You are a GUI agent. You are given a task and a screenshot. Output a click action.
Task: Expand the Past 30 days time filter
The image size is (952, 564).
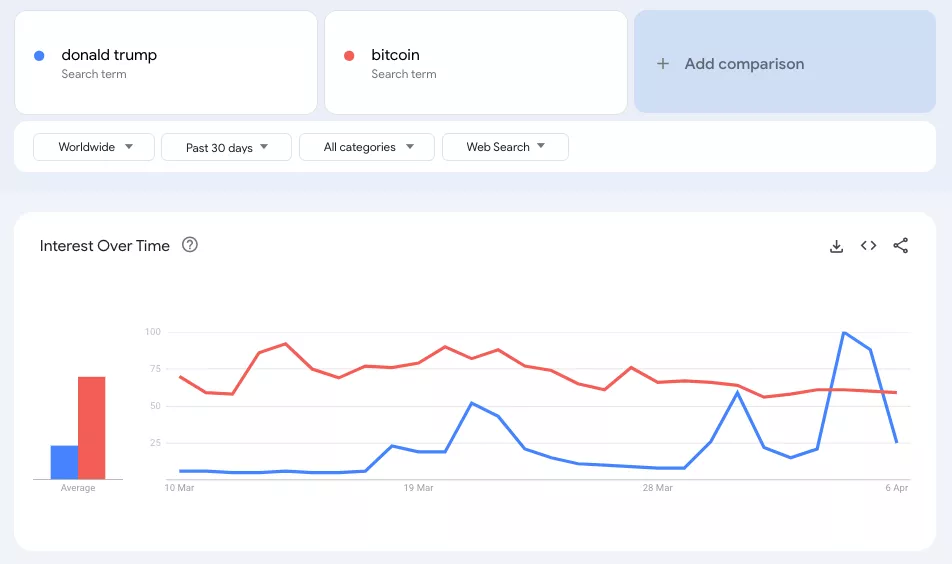click(226, 147)
